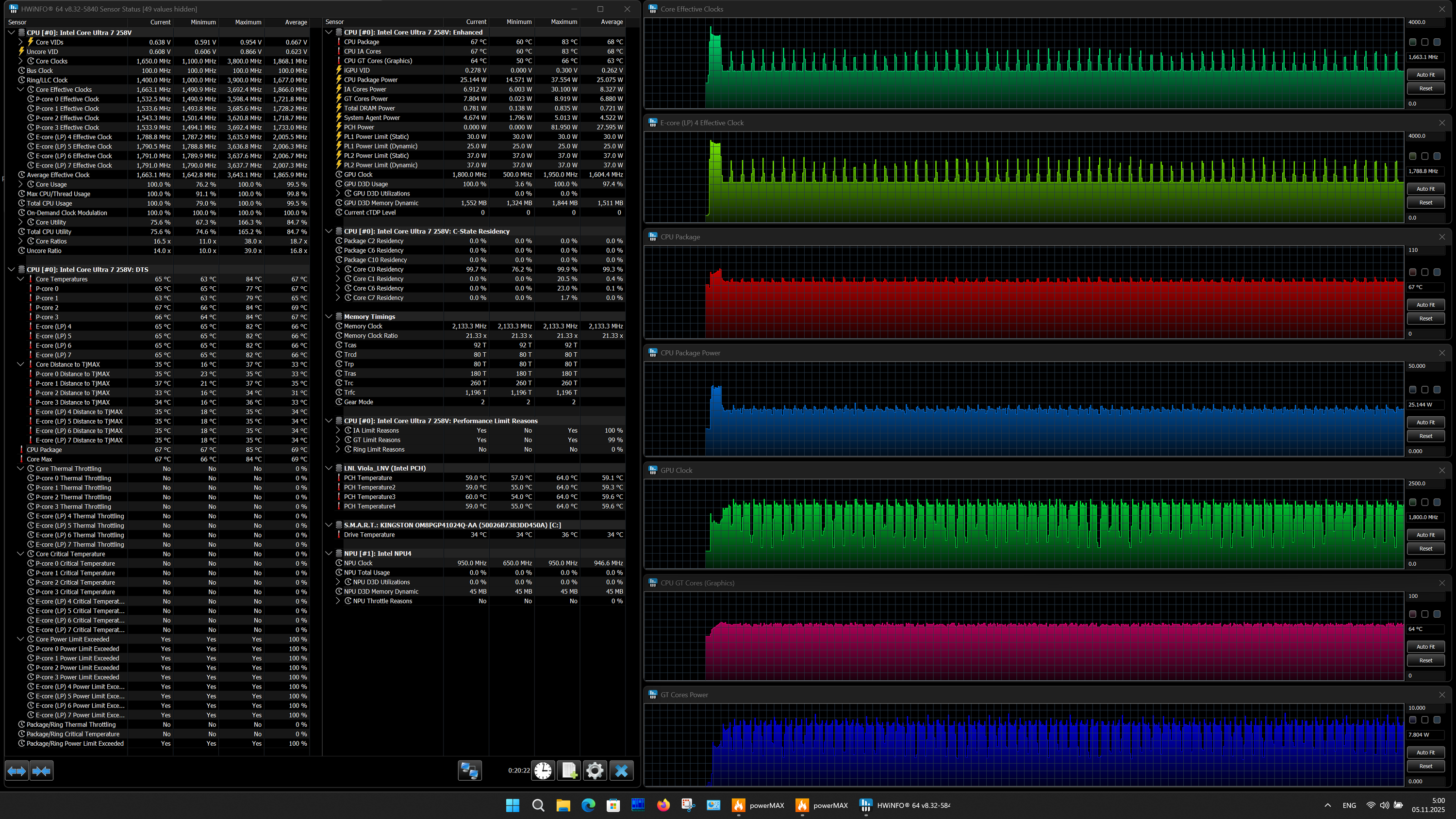Expand the IA Limit Reasons entry

pos(338,431)
